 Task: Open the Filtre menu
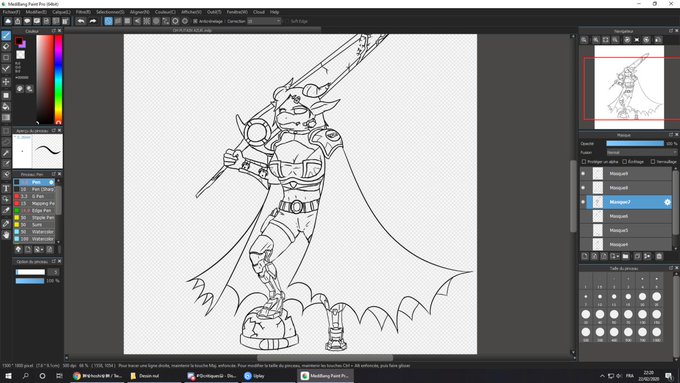(83, 12)
